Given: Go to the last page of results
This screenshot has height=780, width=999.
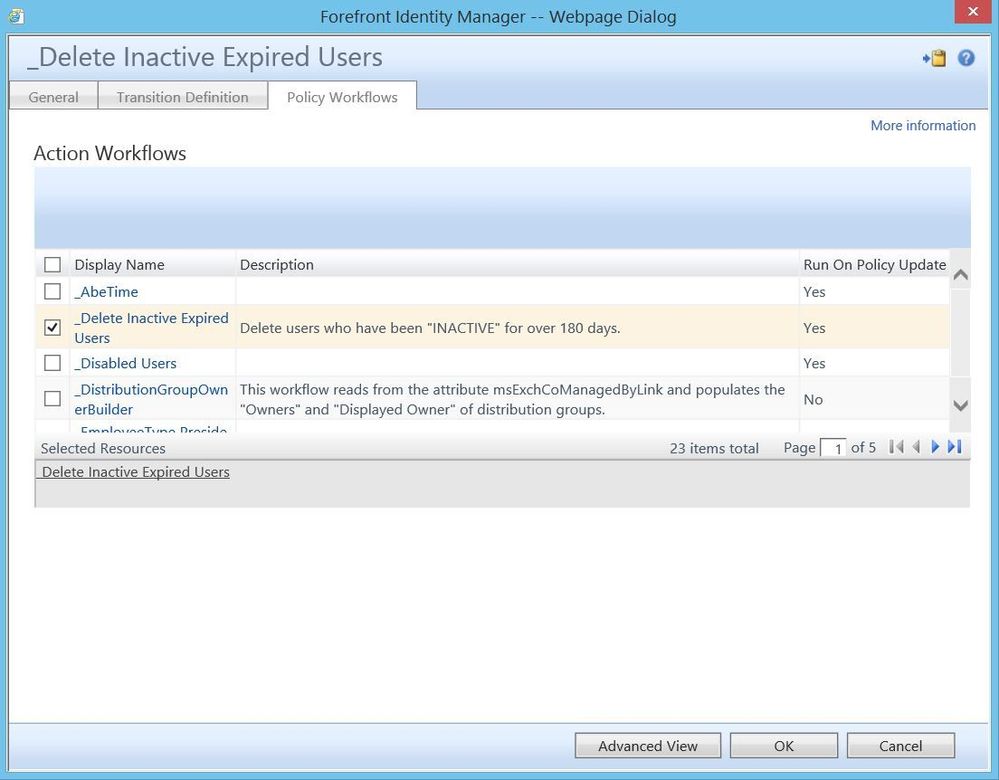Looking at the screenshot, I should [954, 447].
